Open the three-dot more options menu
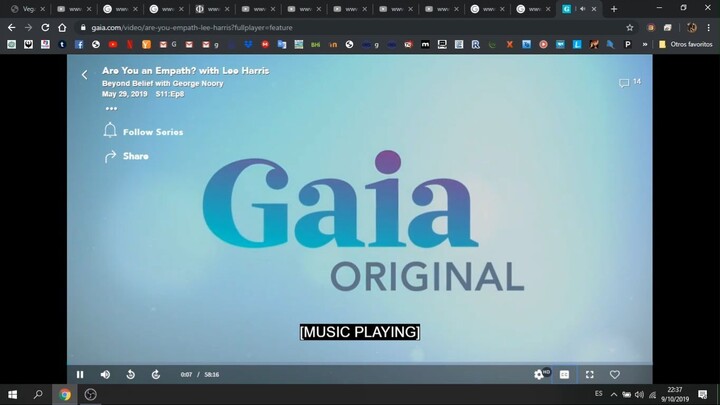The height and width of the screenshot is (405, 720). [x=111, y=108]
